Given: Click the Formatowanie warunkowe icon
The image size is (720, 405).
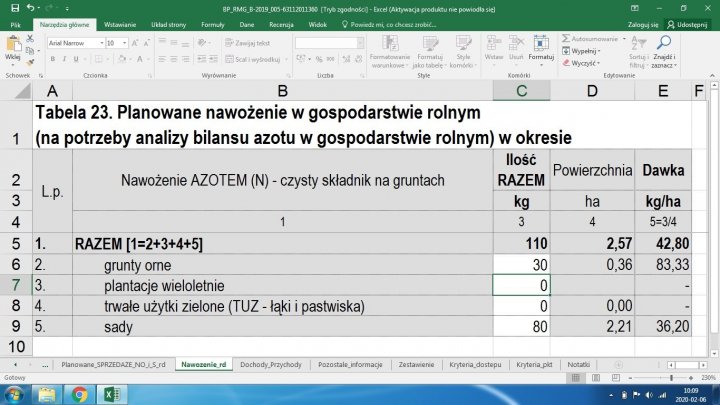Looking at the screenshot, I should click(390, 44).
